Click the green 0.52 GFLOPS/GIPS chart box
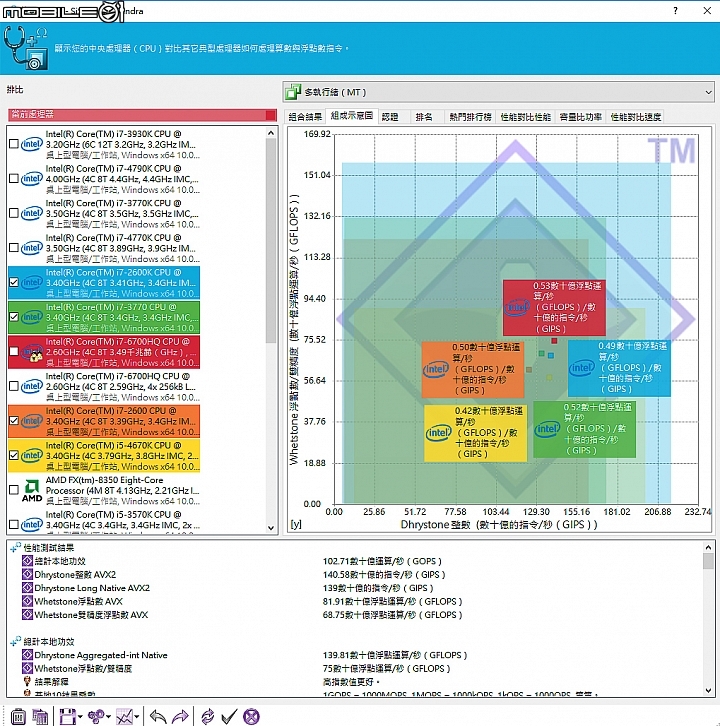Viewport: 720px width, 726px height. coord(584,429)
